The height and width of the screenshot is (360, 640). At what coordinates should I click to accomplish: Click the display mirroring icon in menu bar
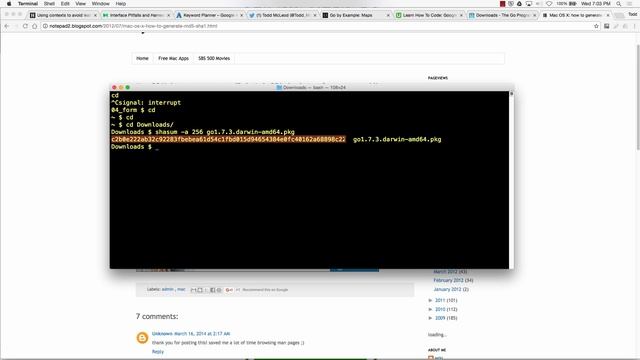coord(529,4)
